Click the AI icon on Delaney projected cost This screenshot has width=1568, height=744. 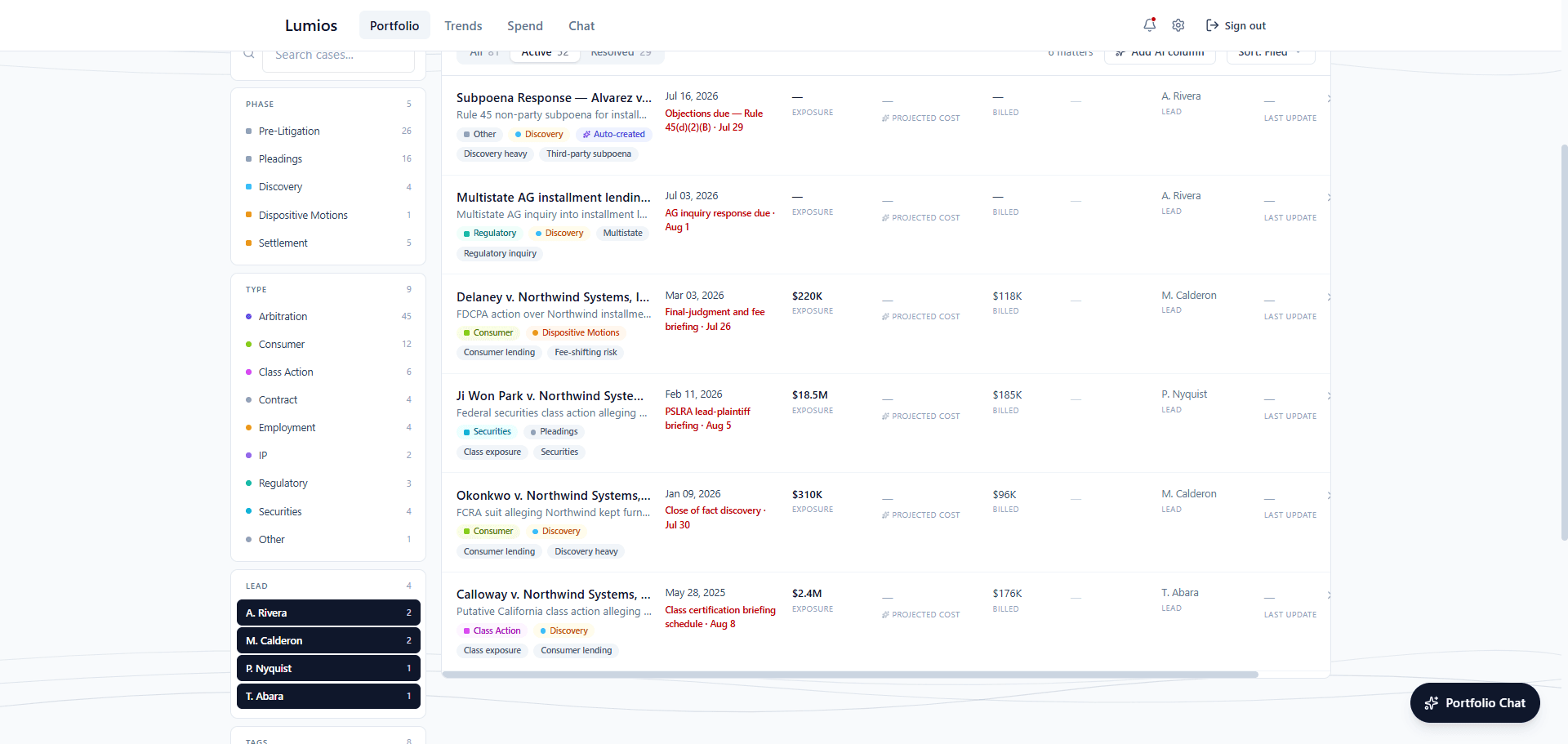[885, 317]
